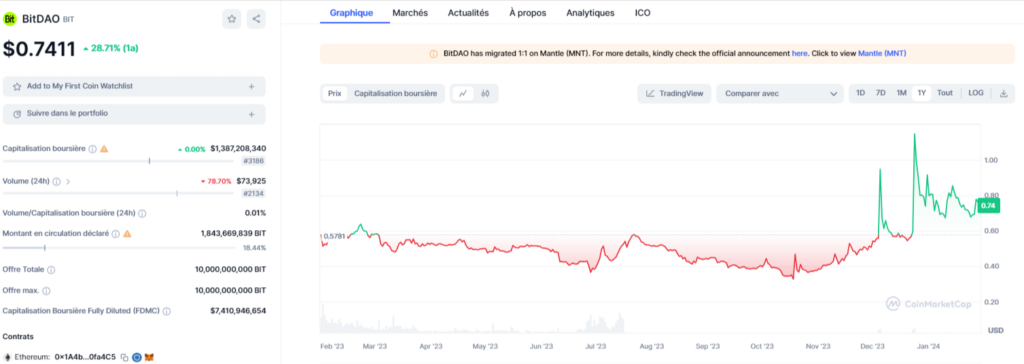The height and width of the screenshot is (364, 1024).
Task: Toggle chart to Prix view
Action: (334, 93)
